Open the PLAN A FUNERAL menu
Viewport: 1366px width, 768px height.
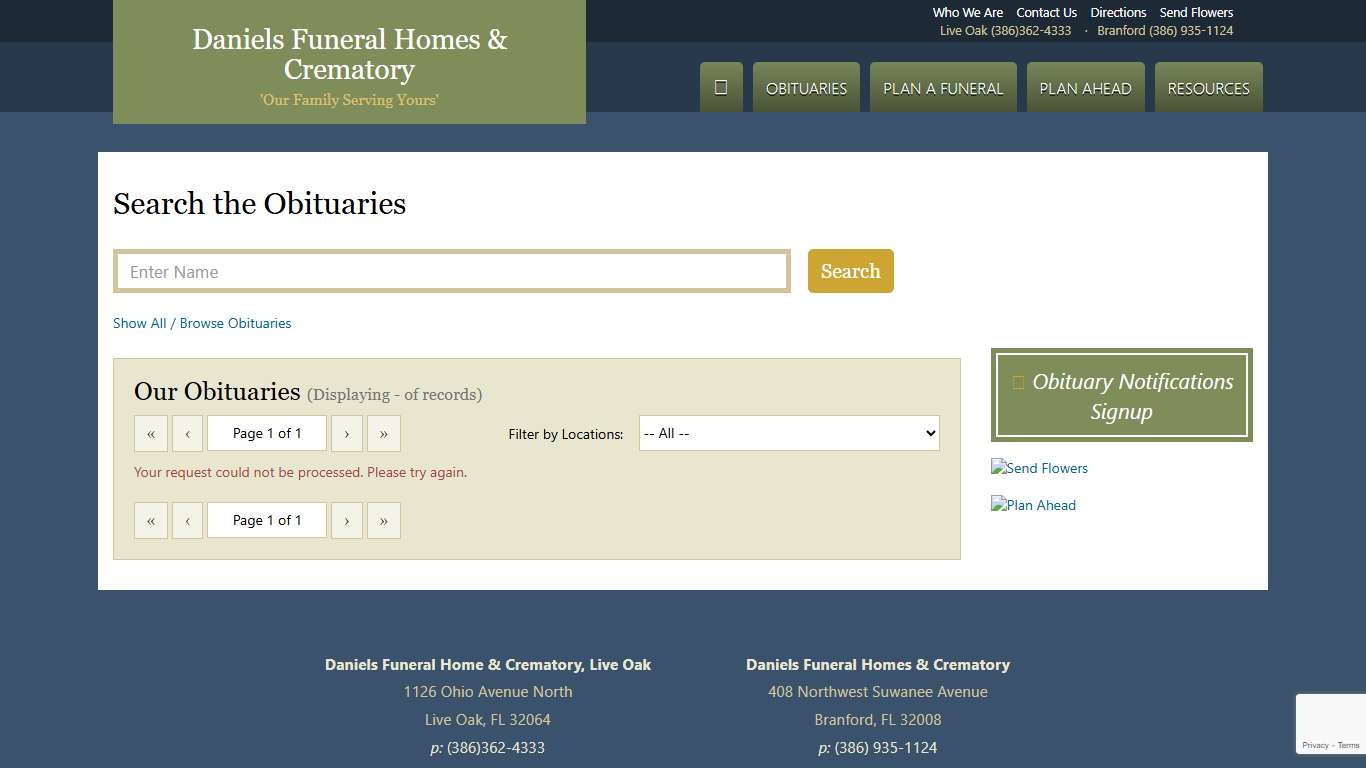[942, 88]
